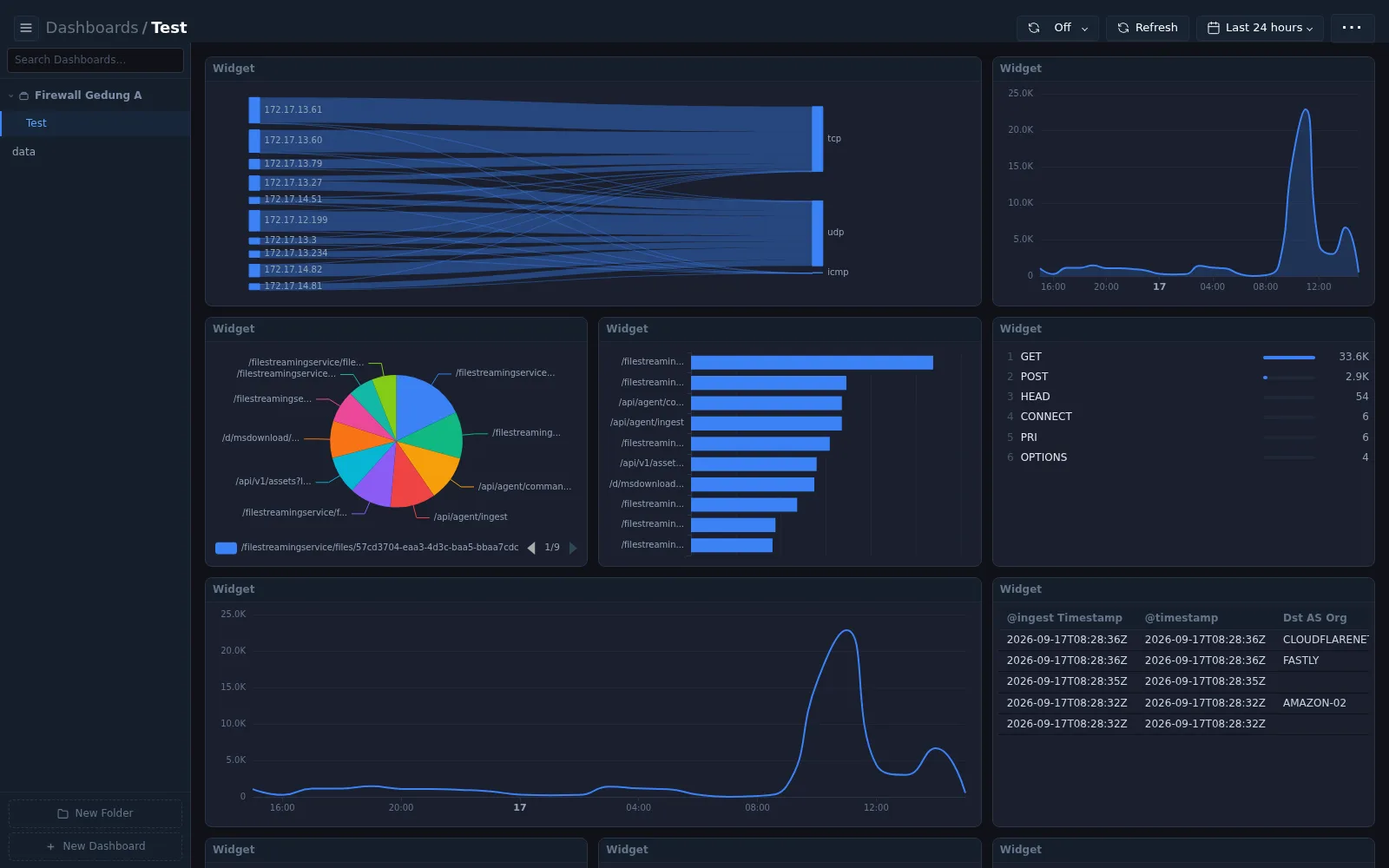Click the 172.17.12.199 Sankey node
The width and height of the screenshot is (1389, 868).
coord(254,220)
